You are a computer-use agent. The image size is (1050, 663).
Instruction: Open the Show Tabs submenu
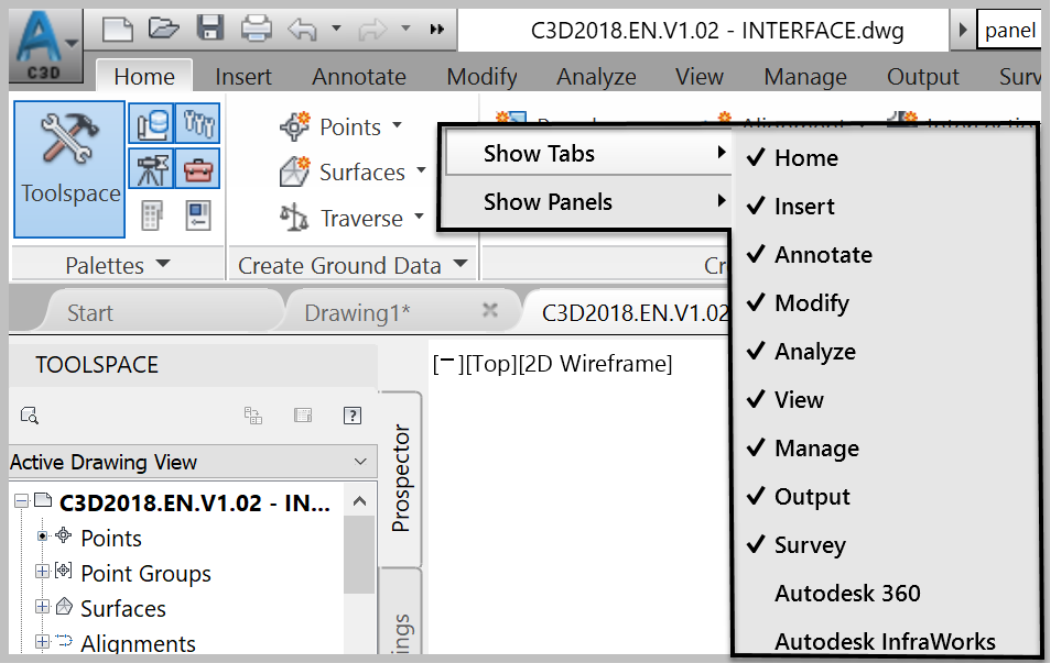pos(587,153)
